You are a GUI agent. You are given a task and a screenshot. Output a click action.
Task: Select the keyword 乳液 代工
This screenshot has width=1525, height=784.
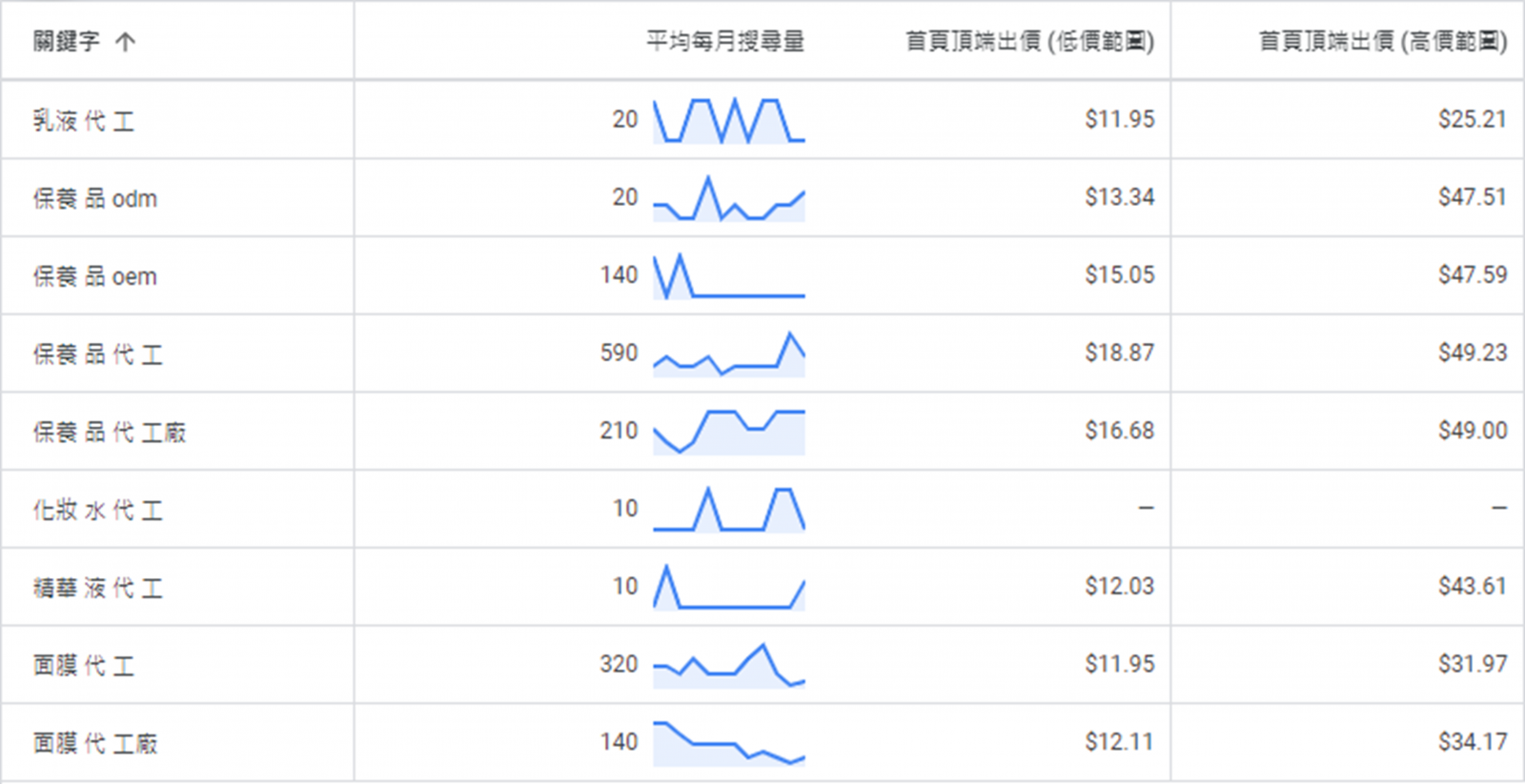84,121
